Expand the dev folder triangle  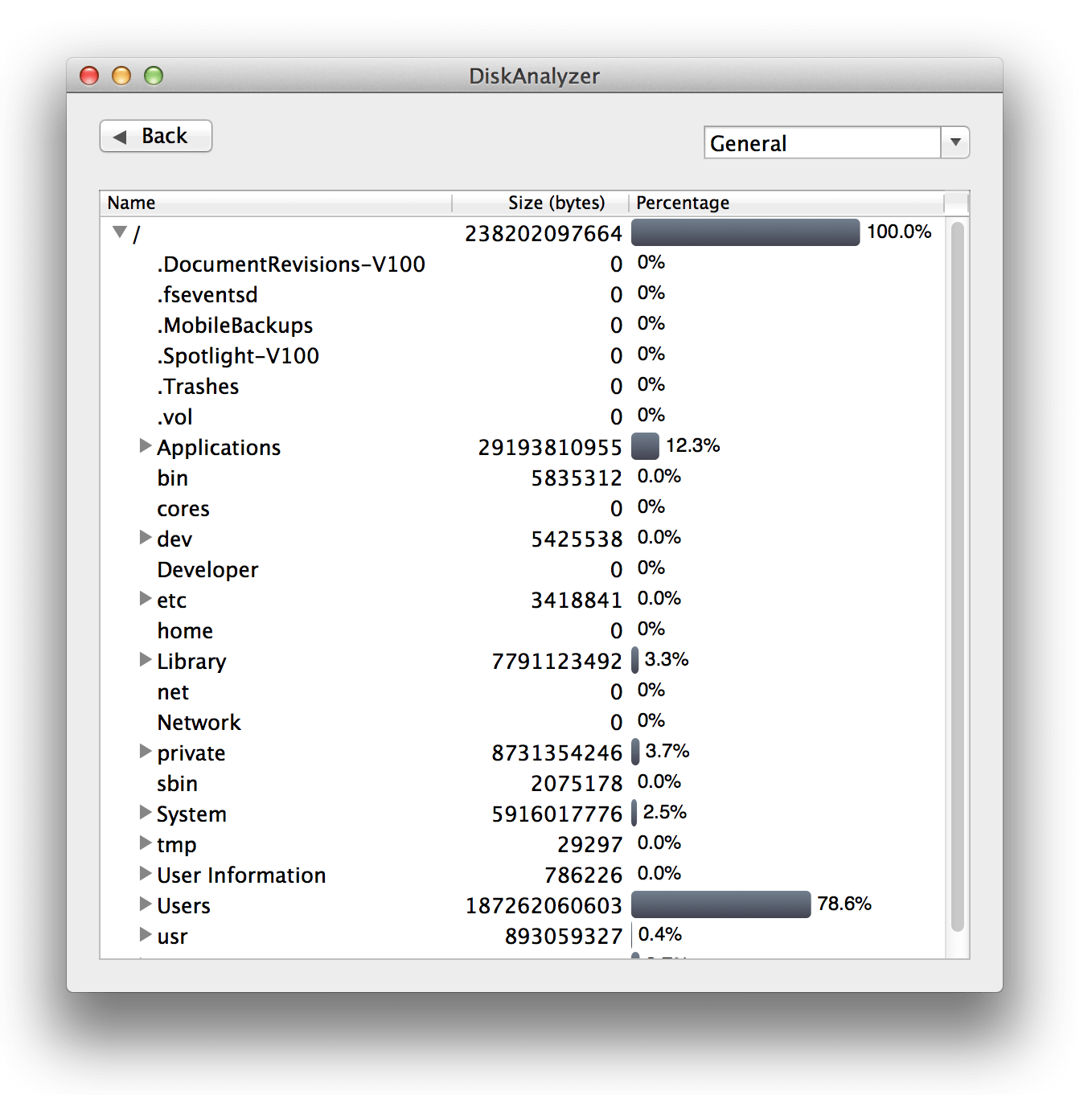146,538
